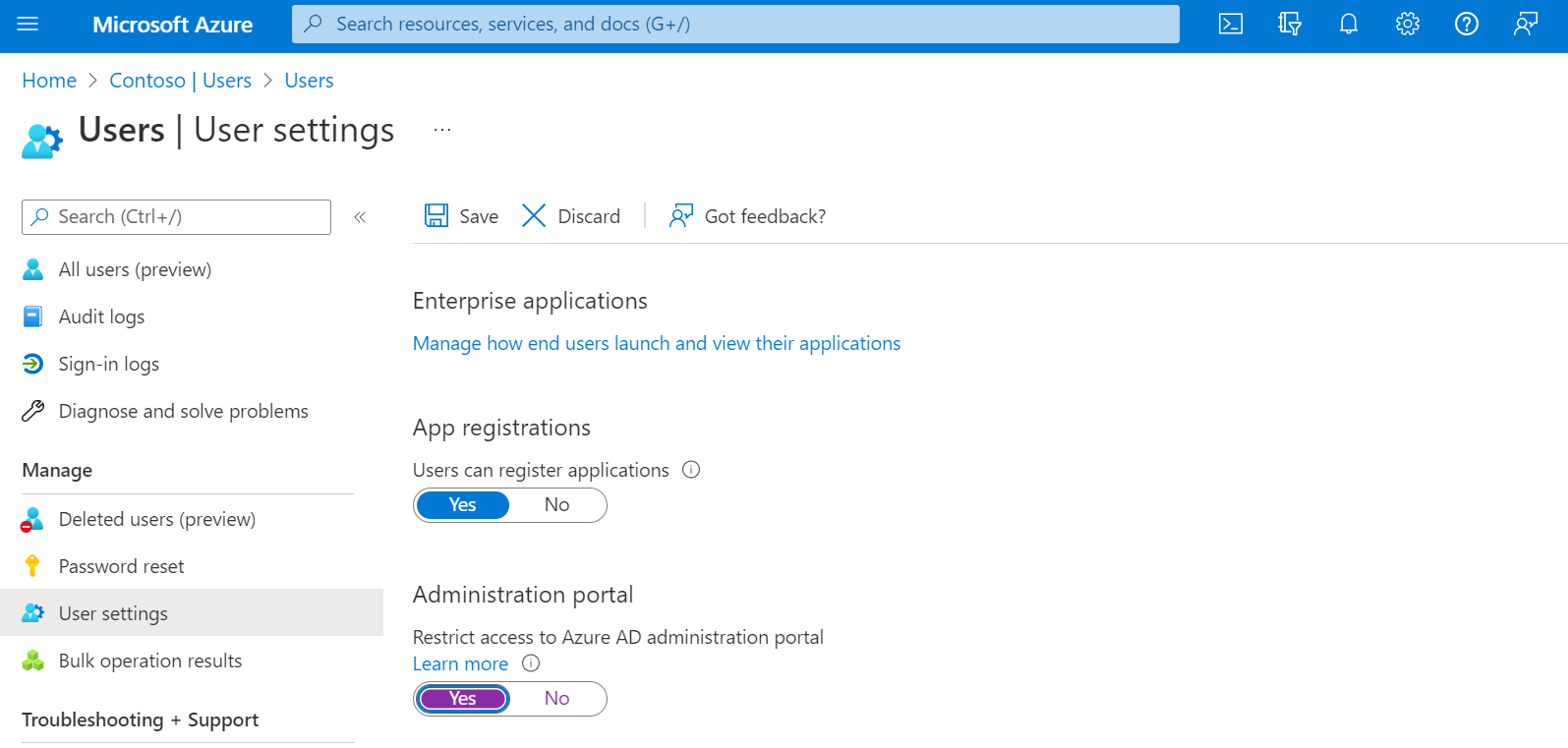Screen dimensions: 1568x748
Task: Click the Save button label
Action: click(x=479, y=216)
